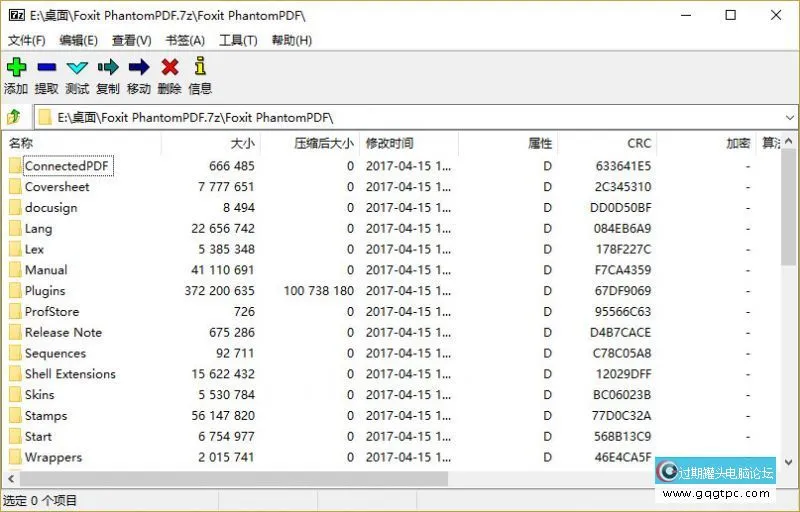The width and height of the screenshot is (800, 512).
Task: Click the ProfStore size 726
Action: pos(244,312)
